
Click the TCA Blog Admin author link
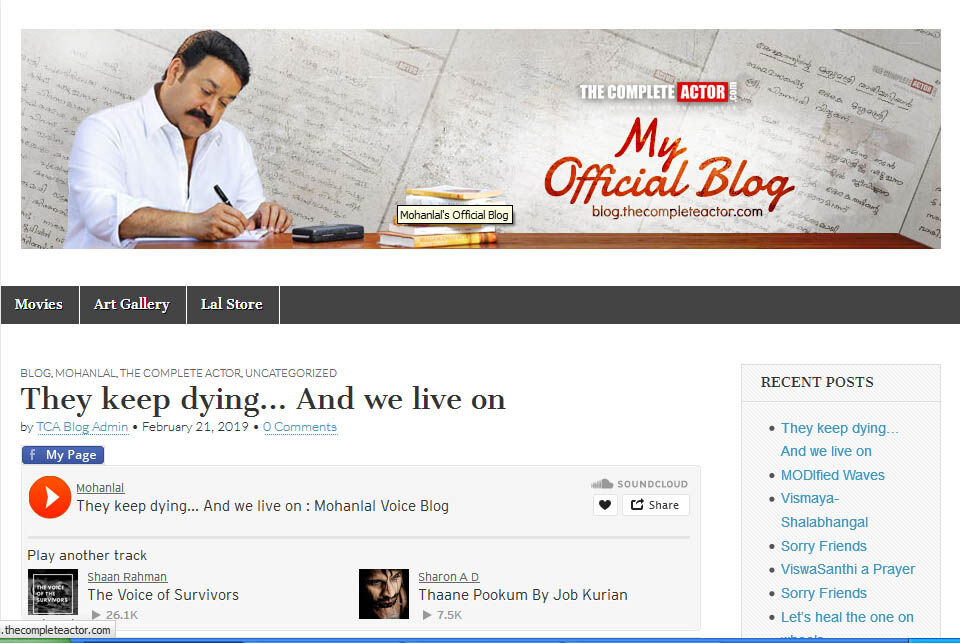[82, 427]
